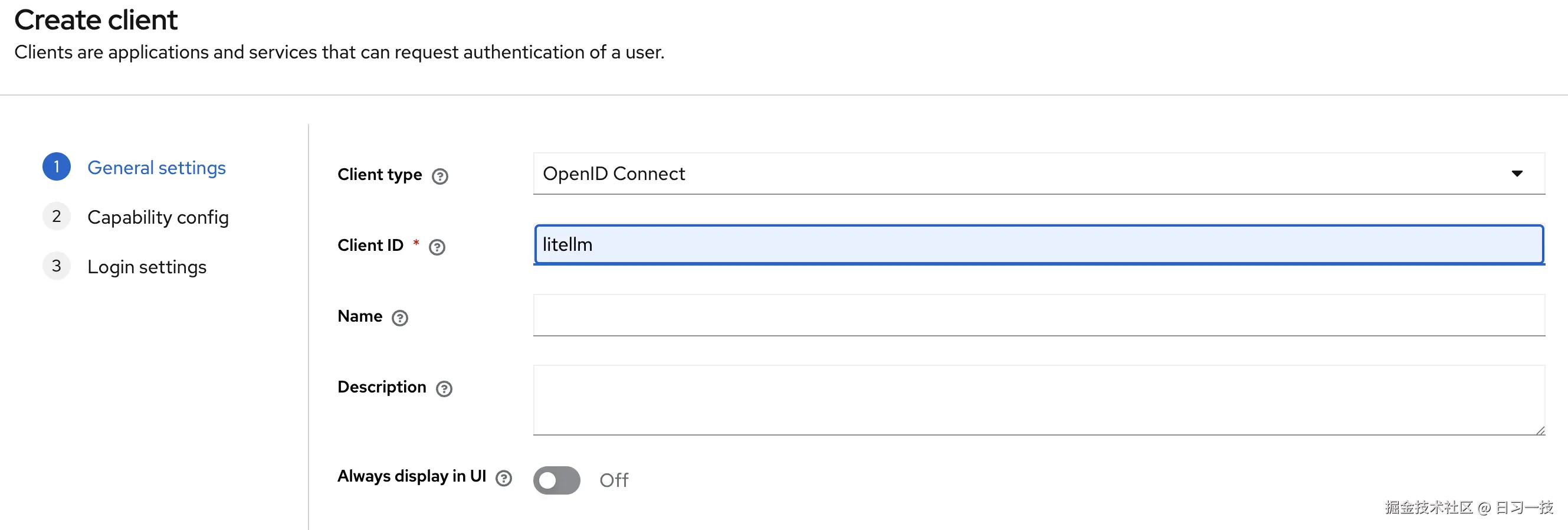This screenshot has height=530, width=1568.
Task: Click the Off label beside the switch
Action: pos(614,480)
